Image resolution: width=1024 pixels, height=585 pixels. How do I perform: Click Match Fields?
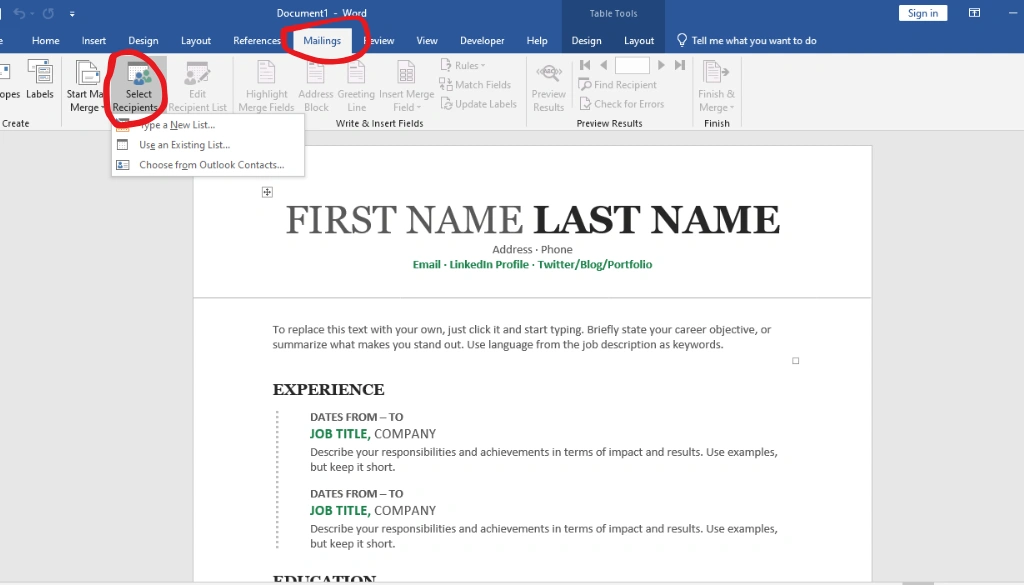[475, 85]
